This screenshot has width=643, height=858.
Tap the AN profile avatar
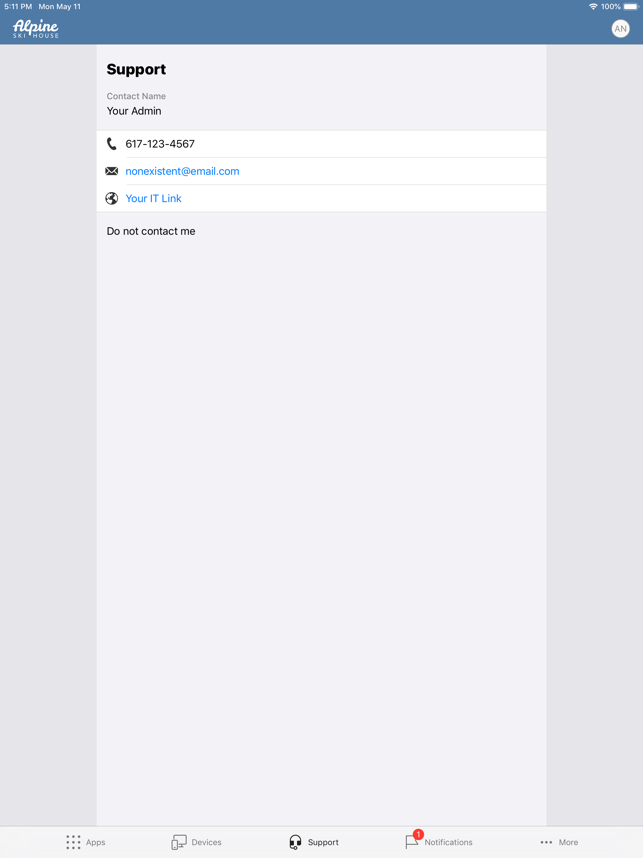[x=620, y=29]
